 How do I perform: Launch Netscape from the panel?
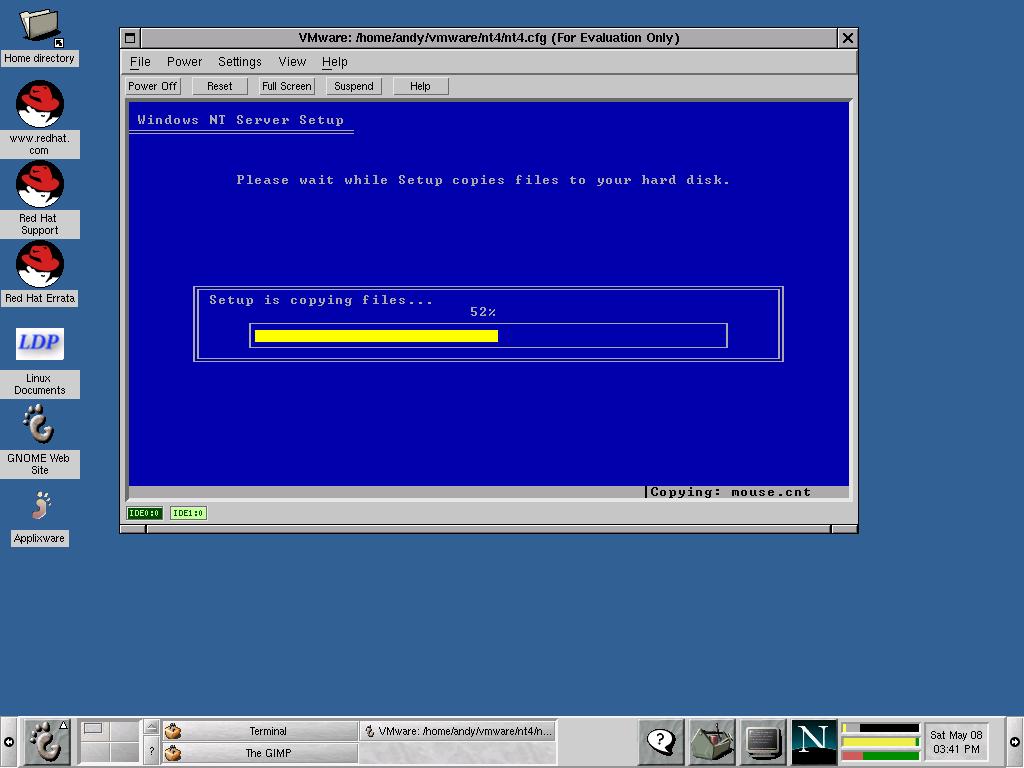(x=813, y=741)
